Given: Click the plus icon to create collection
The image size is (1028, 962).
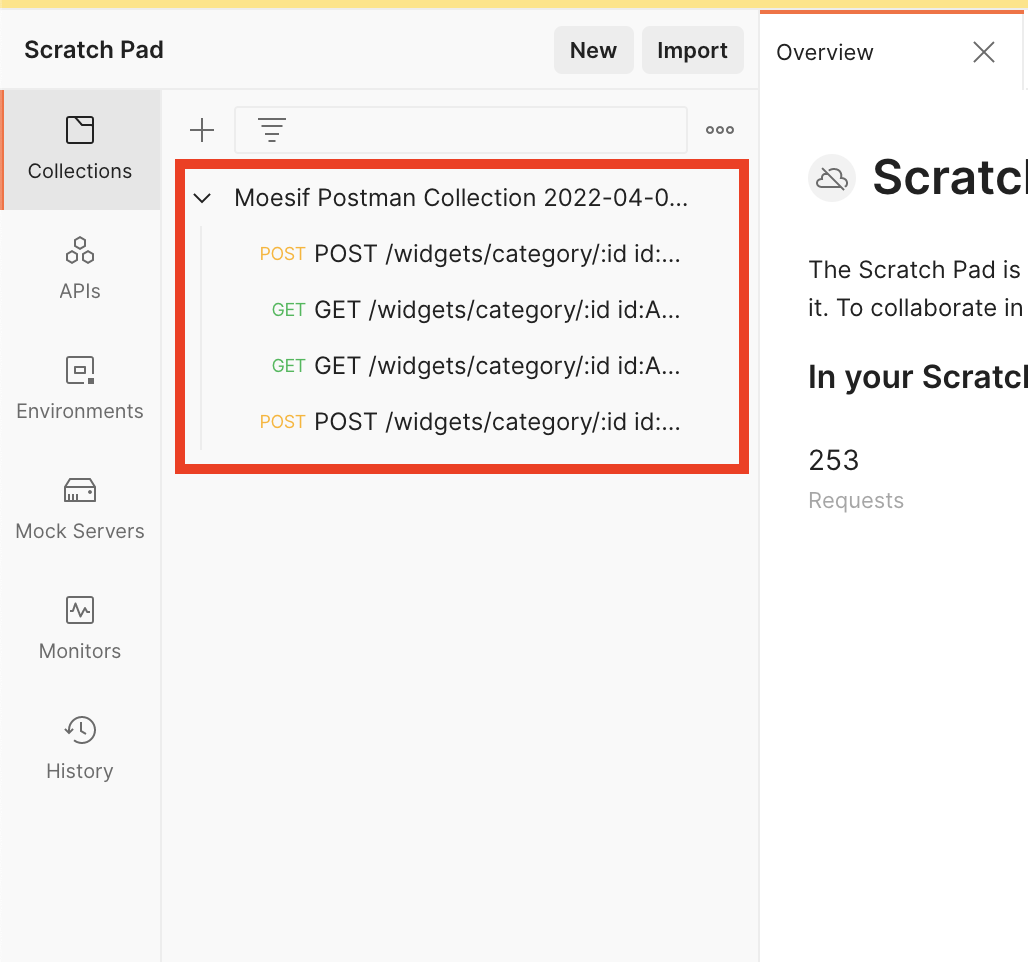Looking at the screenshot, I should pyautogui.click(x=202, y=130).
